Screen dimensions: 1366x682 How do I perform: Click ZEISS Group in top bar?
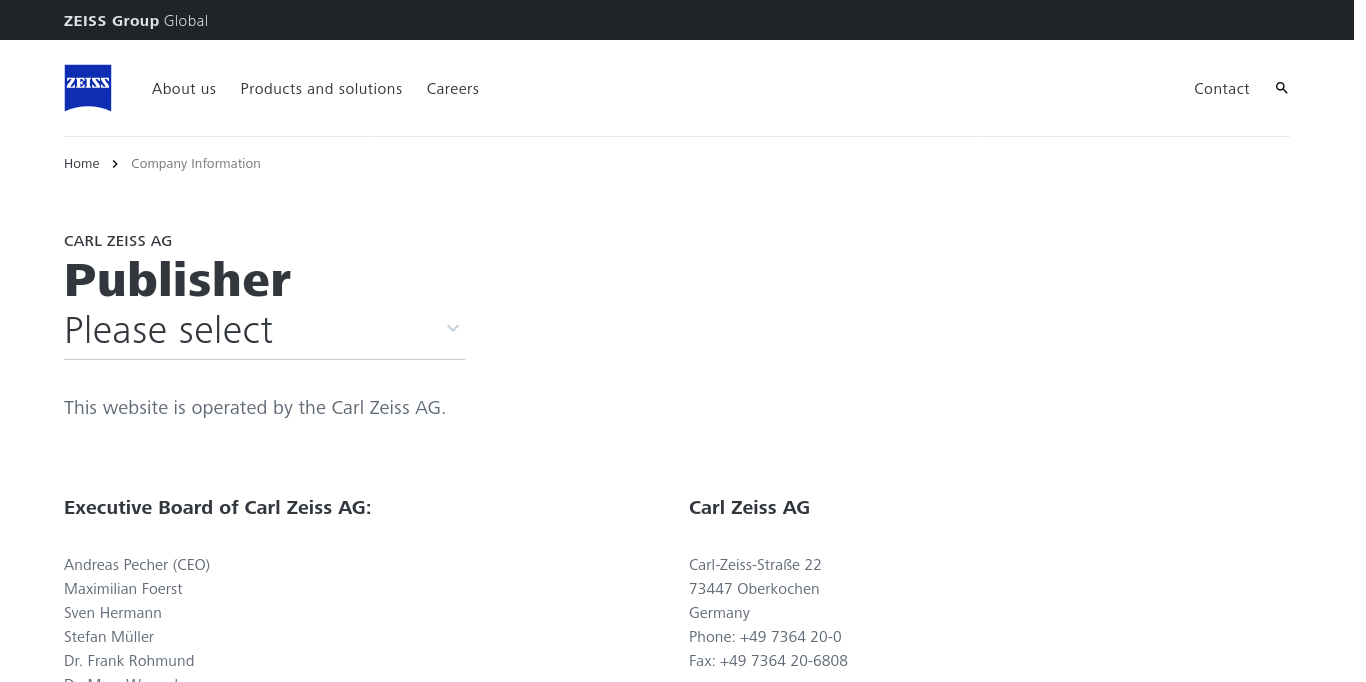(111, 21)
